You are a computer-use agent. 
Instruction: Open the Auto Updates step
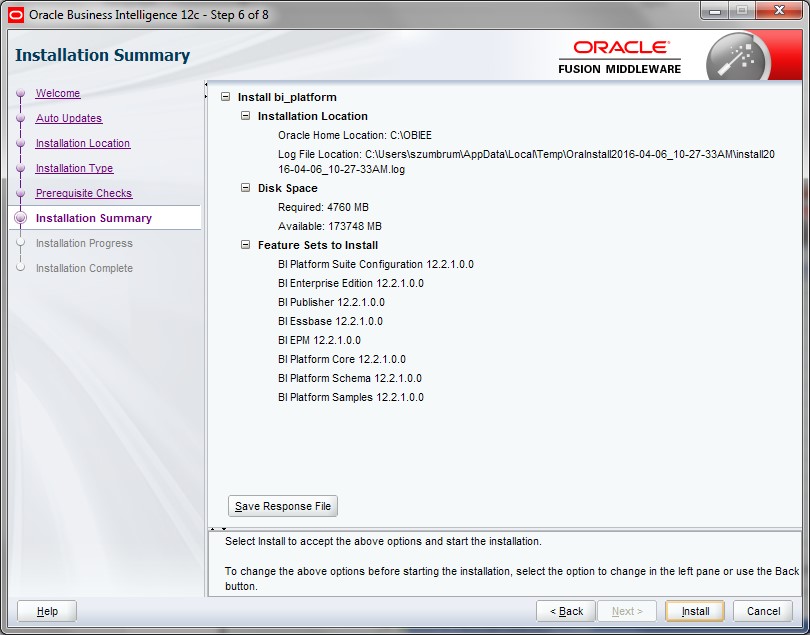click(69, 119)
